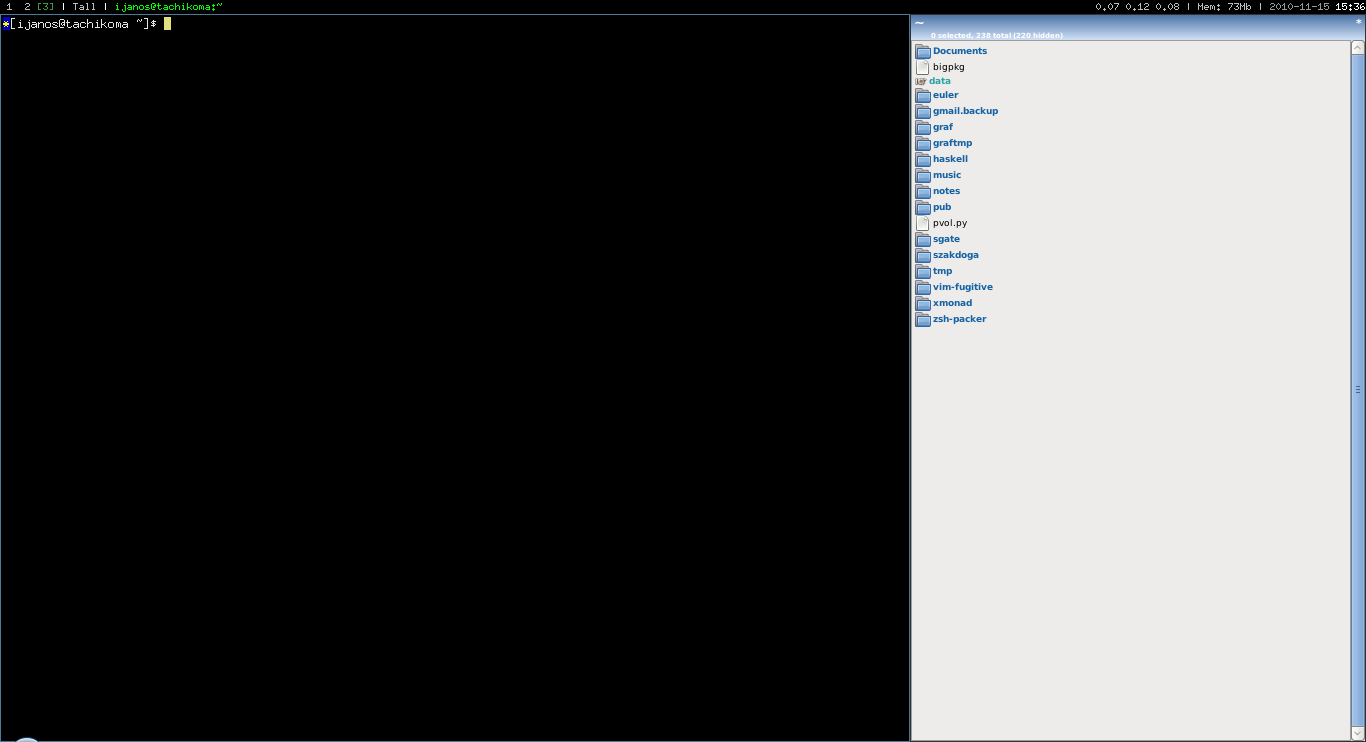Select the xmonad folder icon
This screenshot has height=742, width=1366.
(923, 303)
